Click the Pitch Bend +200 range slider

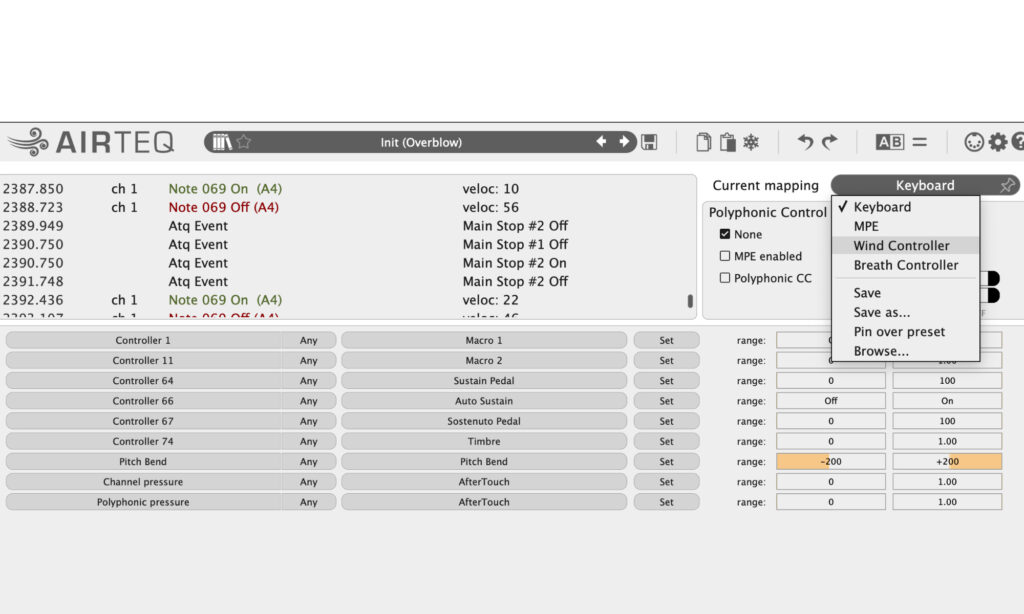pos(947,462)
